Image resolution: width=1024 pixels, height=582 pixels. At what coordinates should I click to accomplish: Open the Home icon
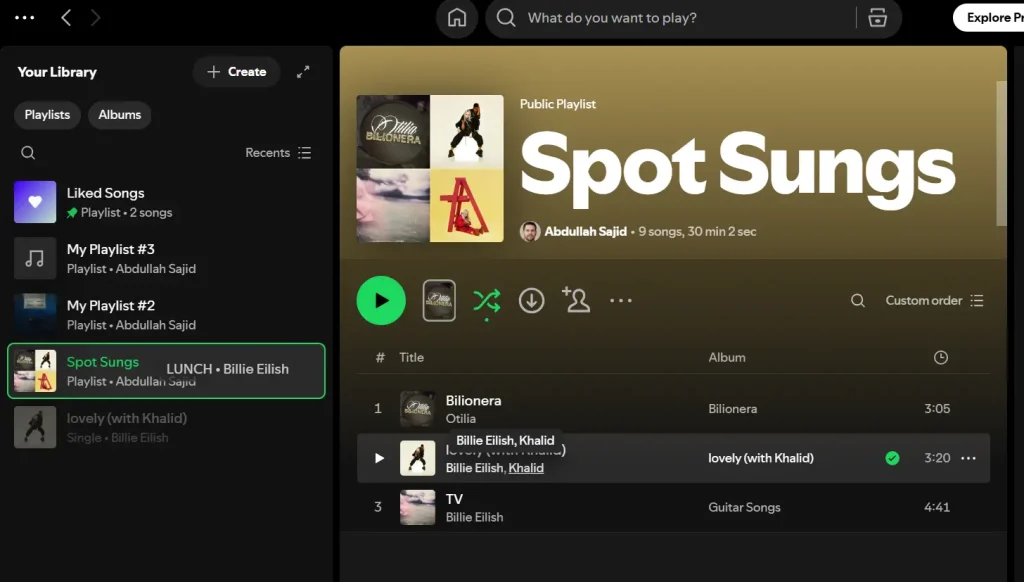[456, 18]
